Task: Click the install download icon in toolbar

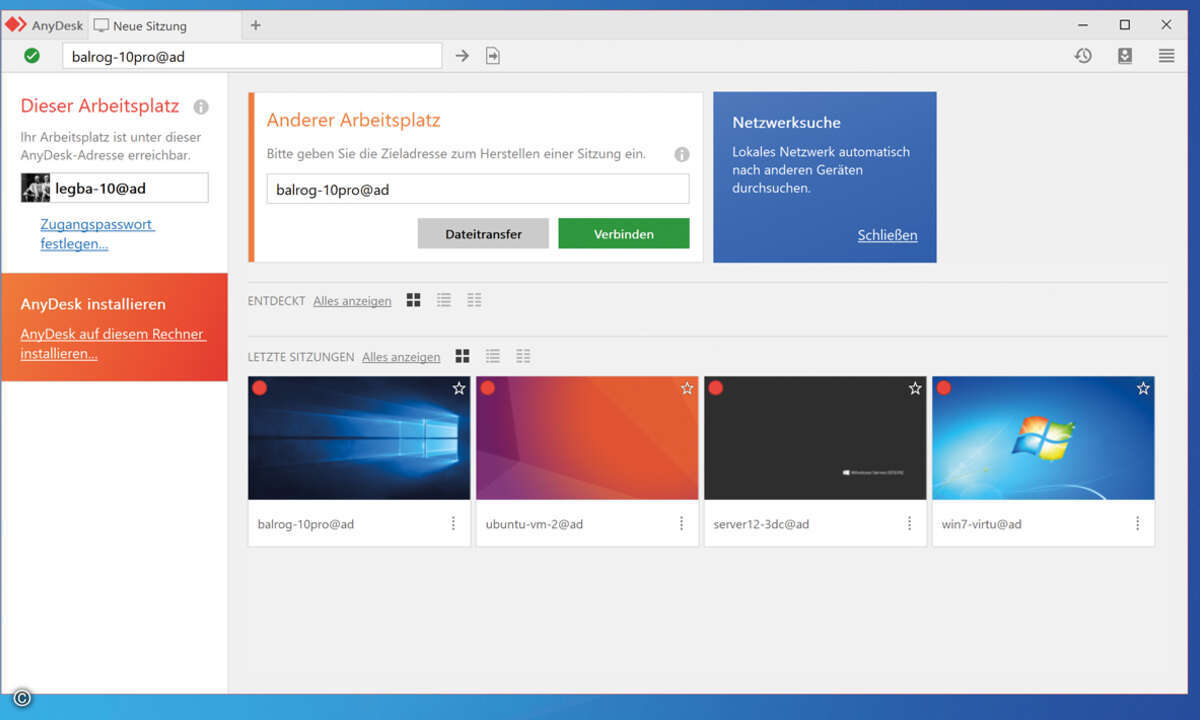Action: coord(1125,56)
